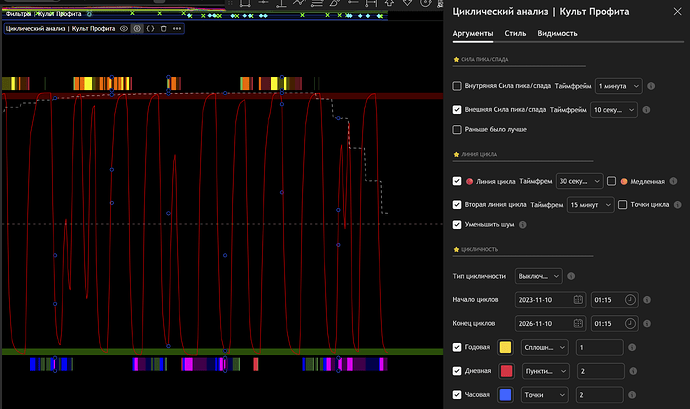Enable Внутряняя Сила пика/спада checkbox
This screenshot has height=409, width=690.
[x=458, y=86]
